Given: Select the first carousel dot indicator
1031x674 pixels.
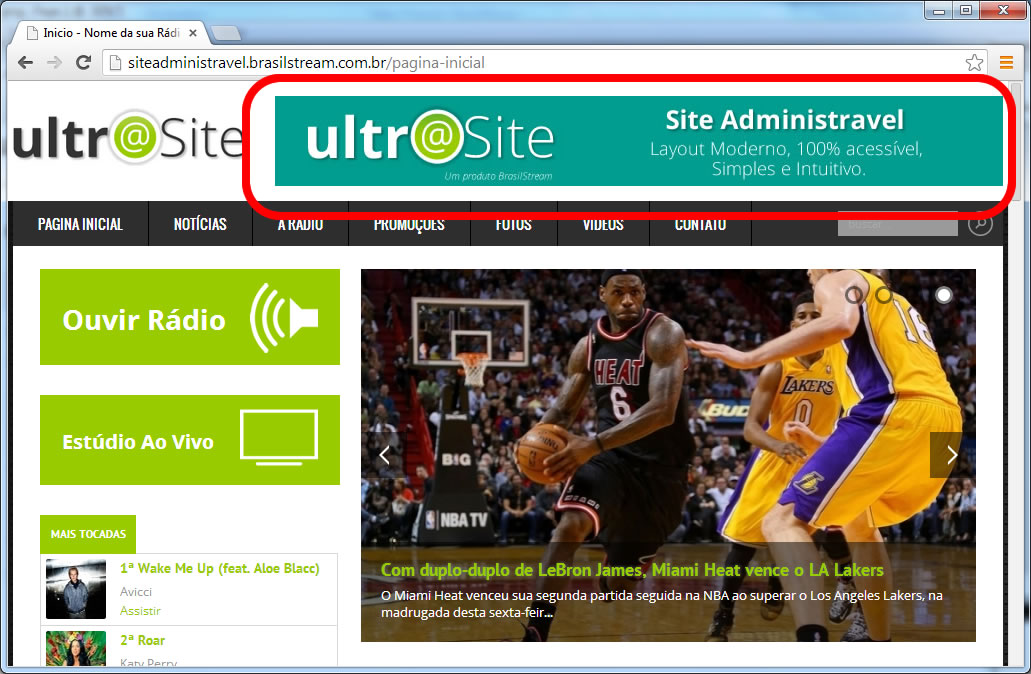Looking at the screenshot, I should point(854,295).
